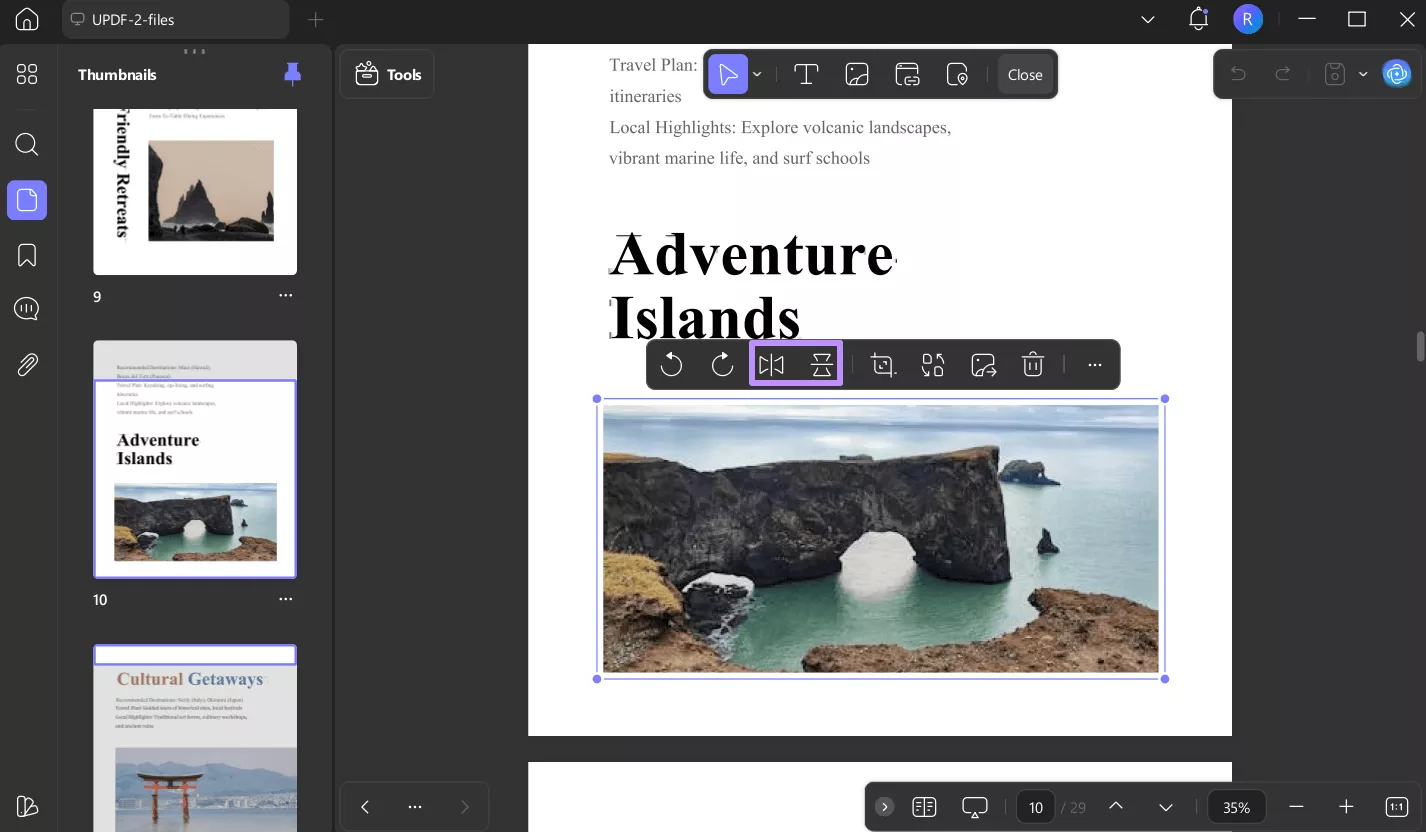1426x832 pixels.
Task: Unpin the Thumbnails panel
Action: (292, 73)
